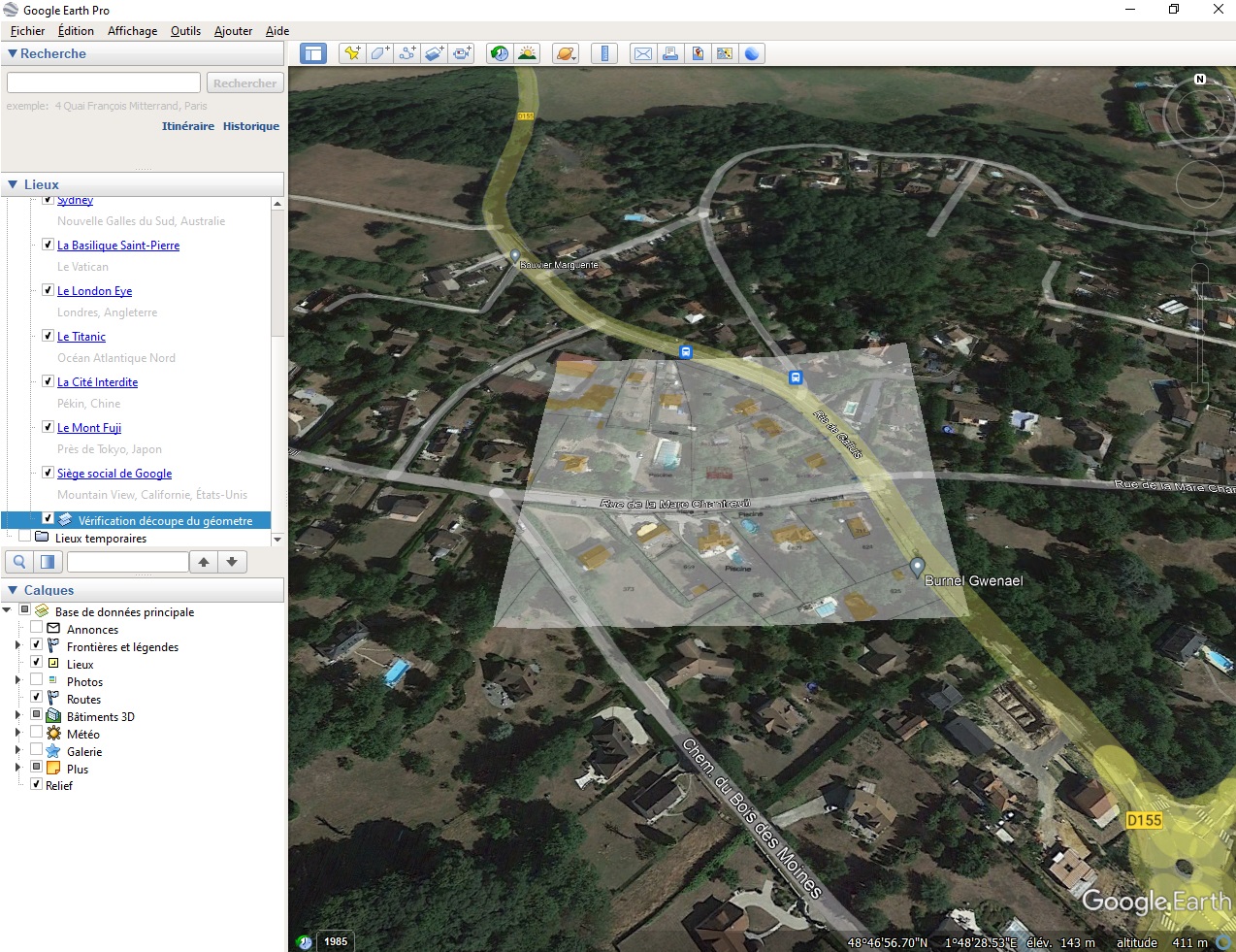Collapse the Calques panel
This screenshot has width=1236, height=952.
13,590
